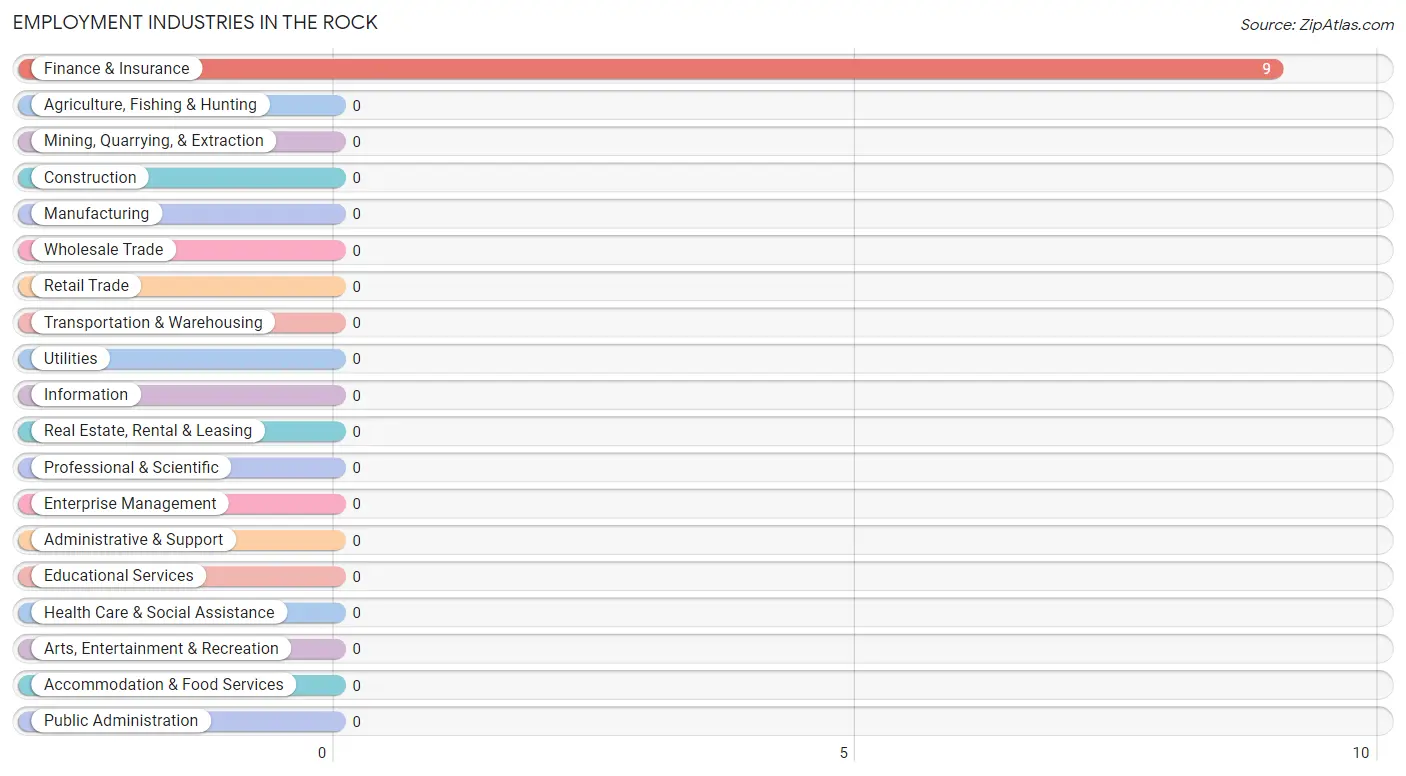
Task: Select the Administrative & Support label
Action: coord(133,540)
